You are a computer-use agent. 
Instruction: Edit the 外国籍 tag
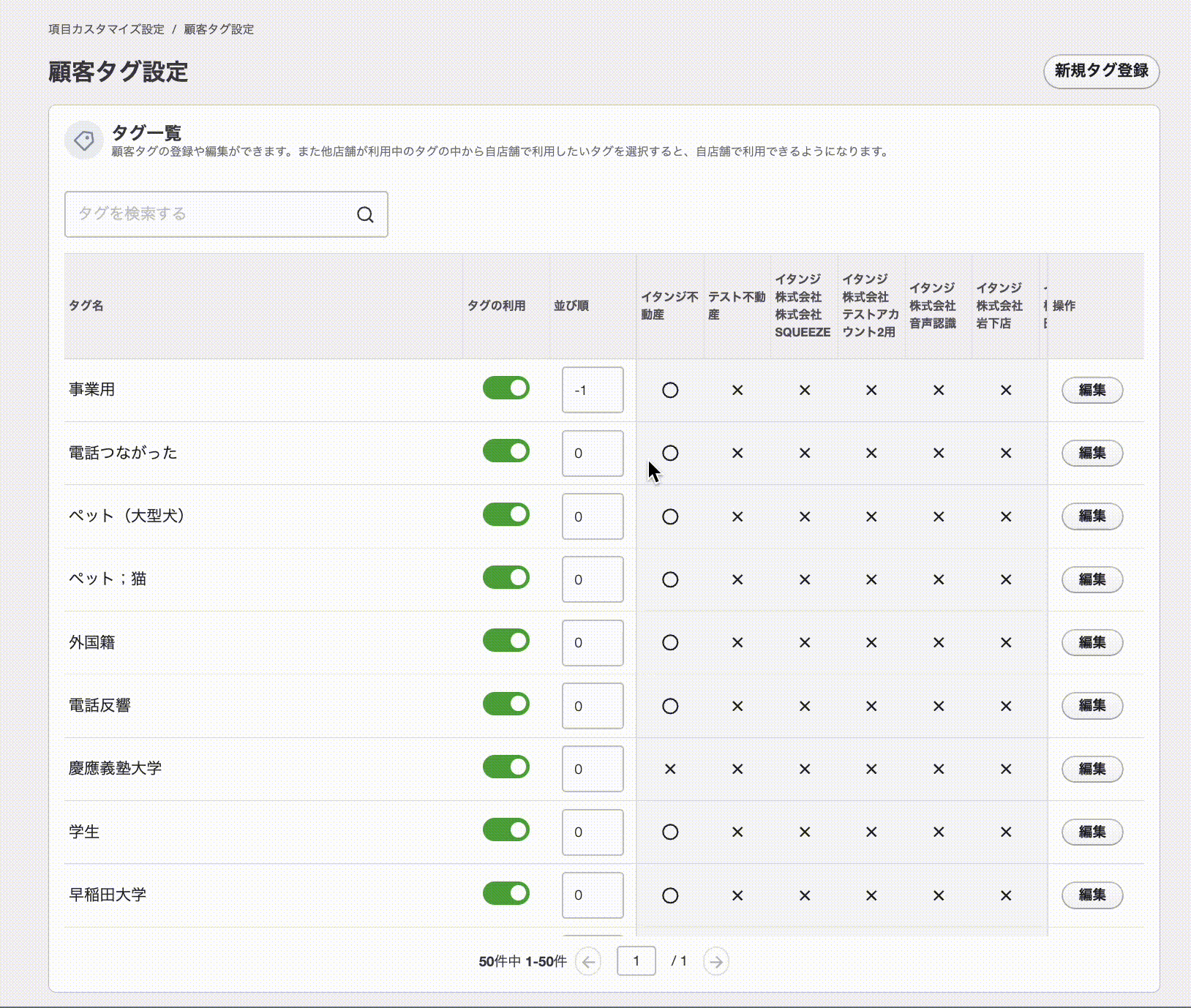click(1092, 642)
